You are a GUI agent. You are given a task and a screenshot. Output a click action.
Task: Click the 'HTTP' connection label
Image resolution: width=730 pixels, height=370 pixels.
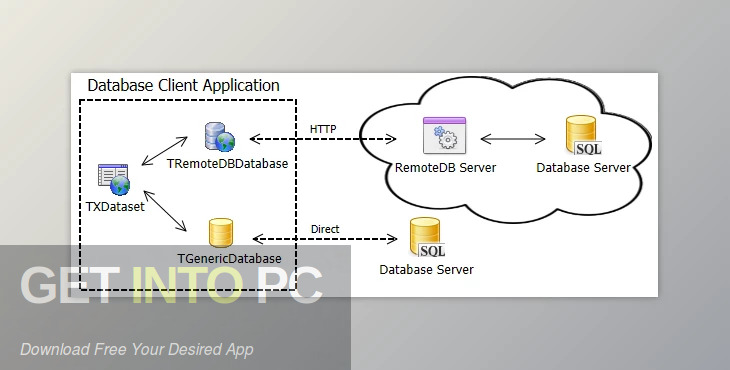click(x=323, y=129)
